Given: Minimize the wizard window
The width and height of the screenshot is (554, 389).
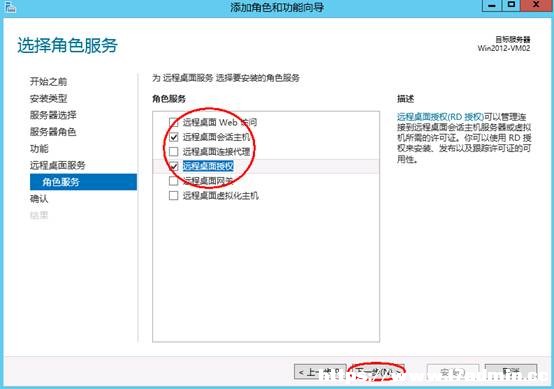Looking at the screenshot, I should tap(492, 5).
